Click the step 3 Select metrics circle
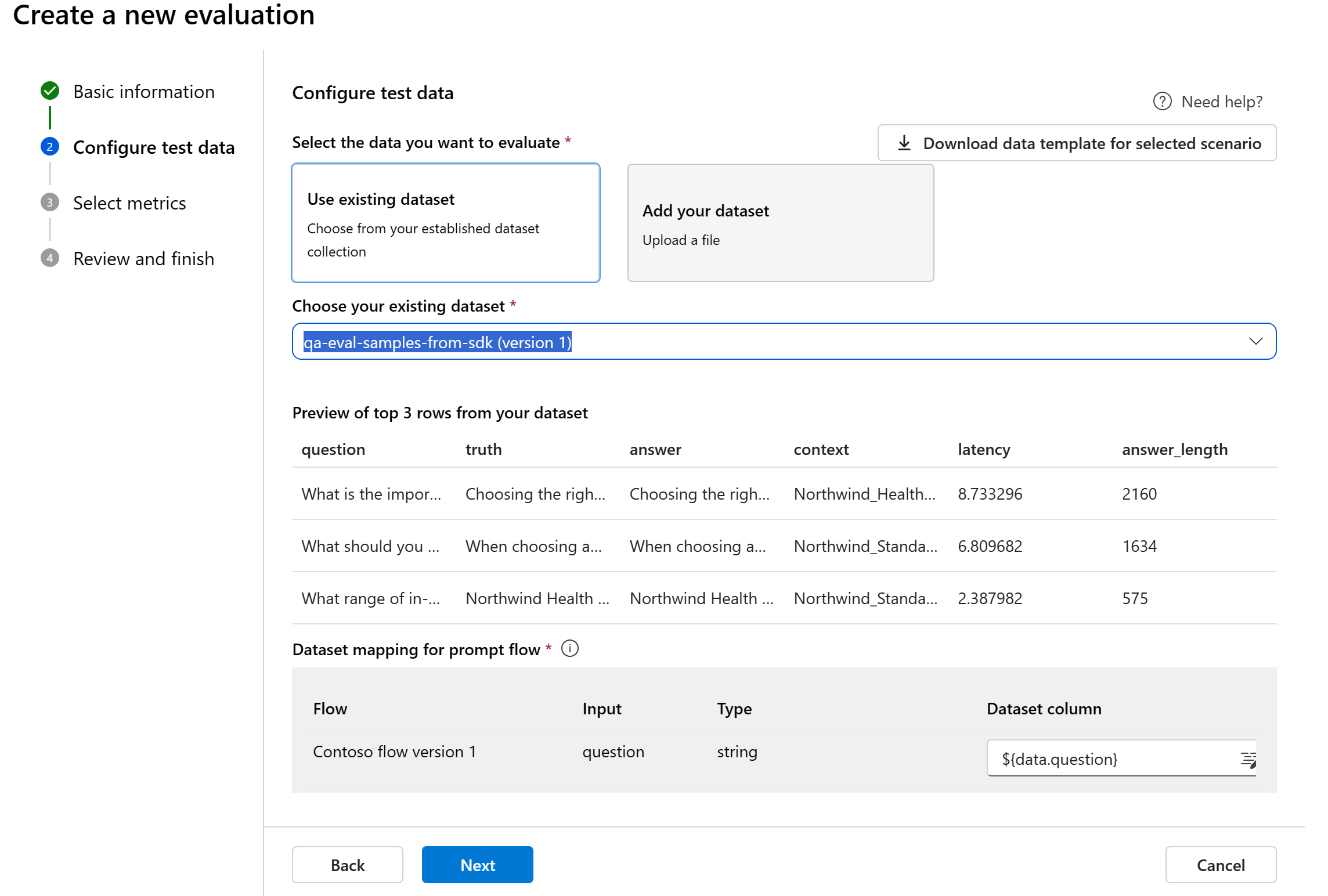Image resolution: width=1328 pixels, height=896 pixels. 50,203
